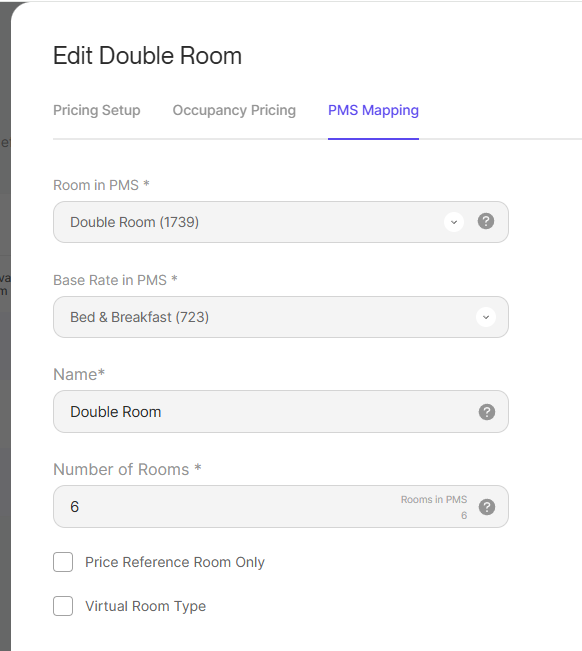Open the Bed & Breakfast (723) dropdown
Viewport: 582px width, 651px height.
(281, 317)
